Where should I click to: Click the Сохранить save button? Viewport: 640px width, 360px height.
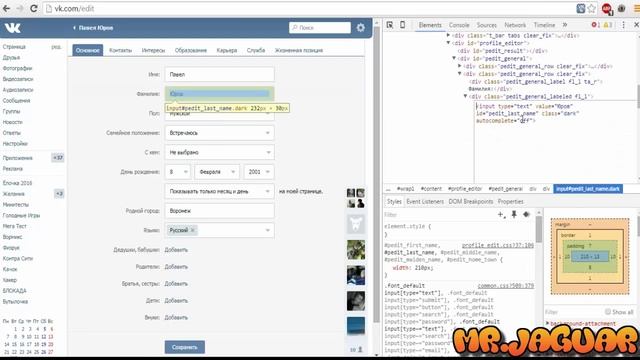(x=185, y=347)
